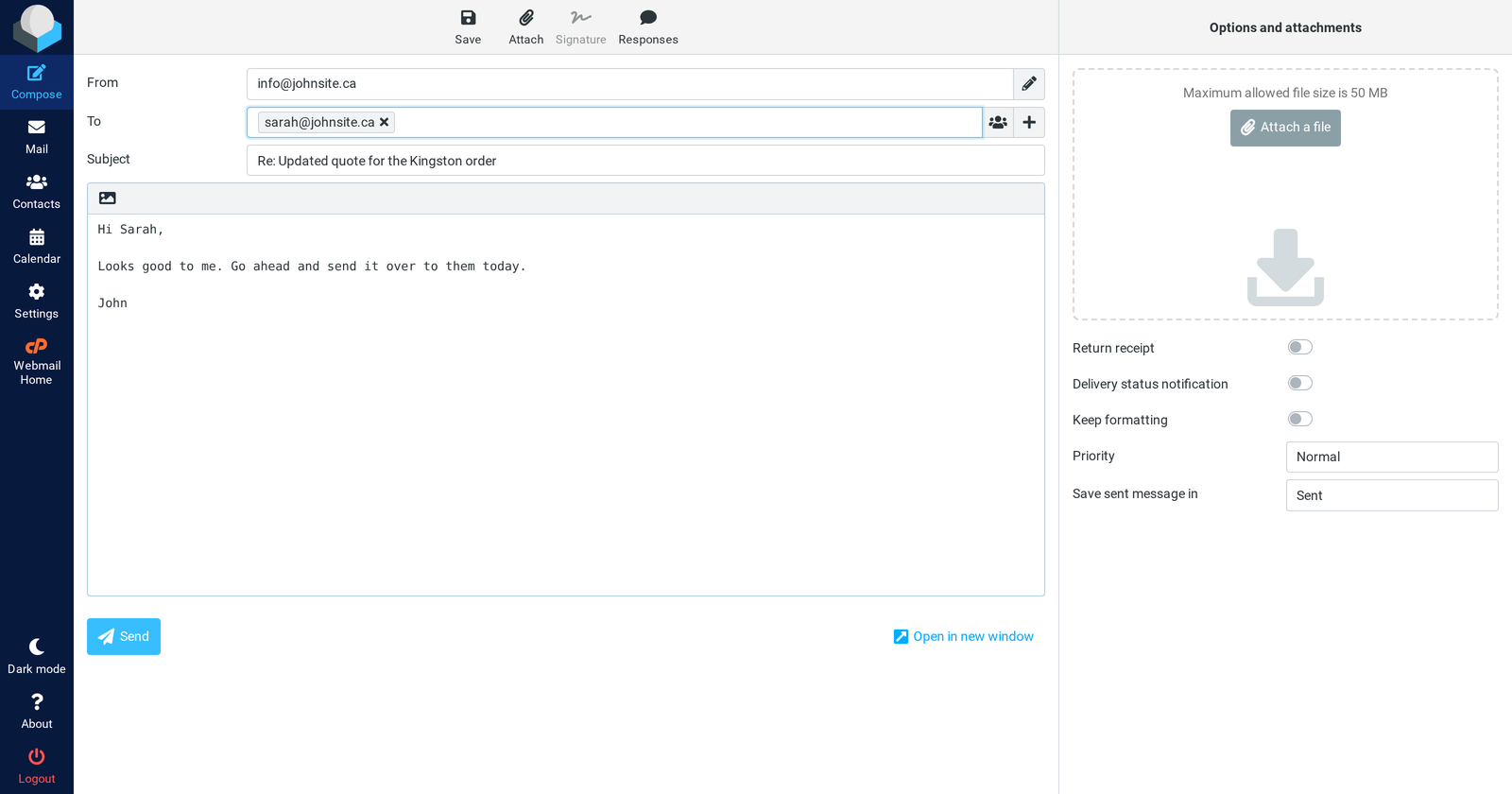The height and width of the screenshot is (794, 1512).
Task: Open the About dialog
Action: pos(37,712)
